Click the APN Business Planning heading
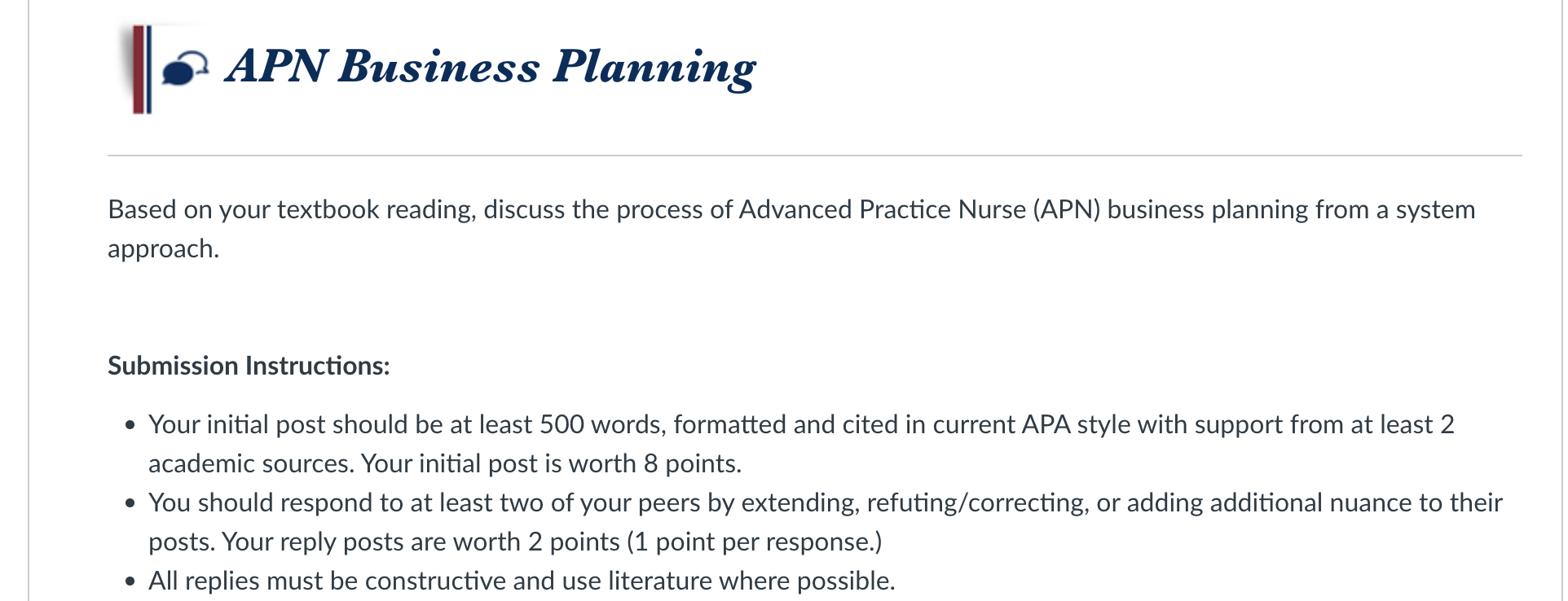This screenshot has height=601, width=1568. [491, 68]
